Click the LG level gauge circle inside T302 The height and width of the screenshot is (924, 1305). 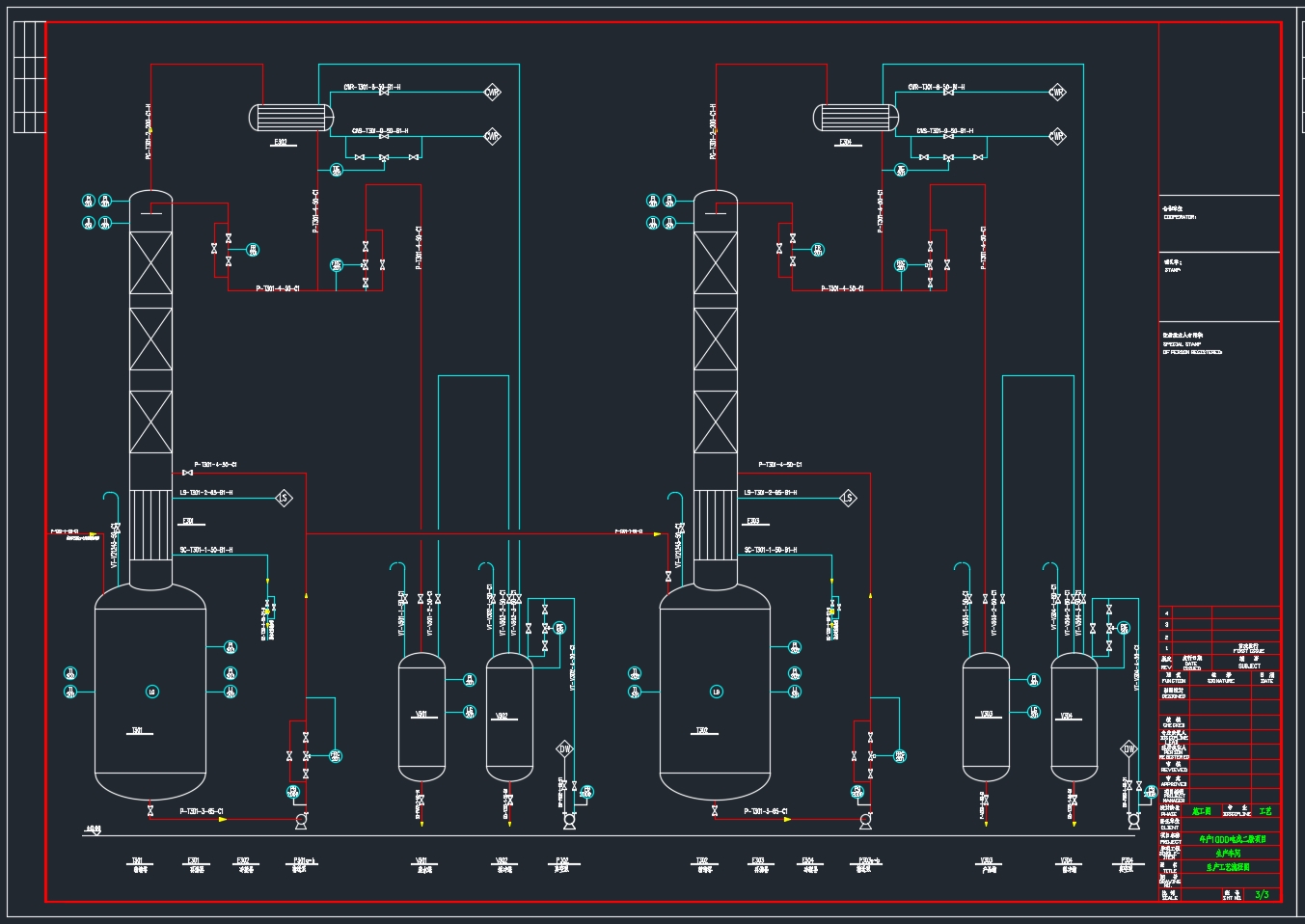pyautogui.click(x=716, y=692)
